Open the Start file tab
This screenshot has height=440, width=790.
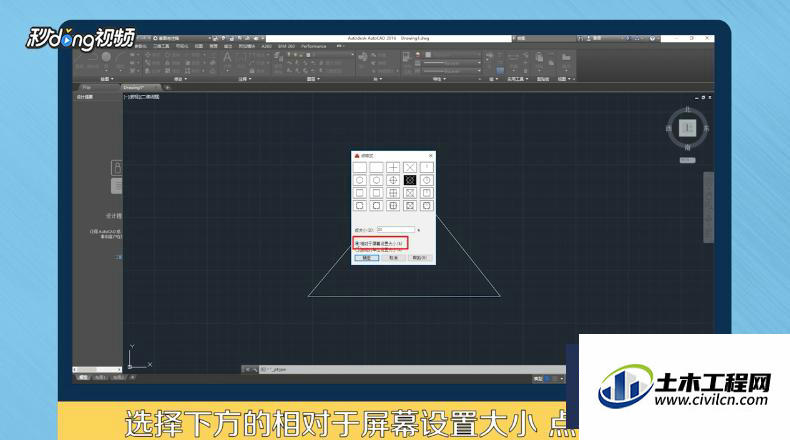point(87,88)
